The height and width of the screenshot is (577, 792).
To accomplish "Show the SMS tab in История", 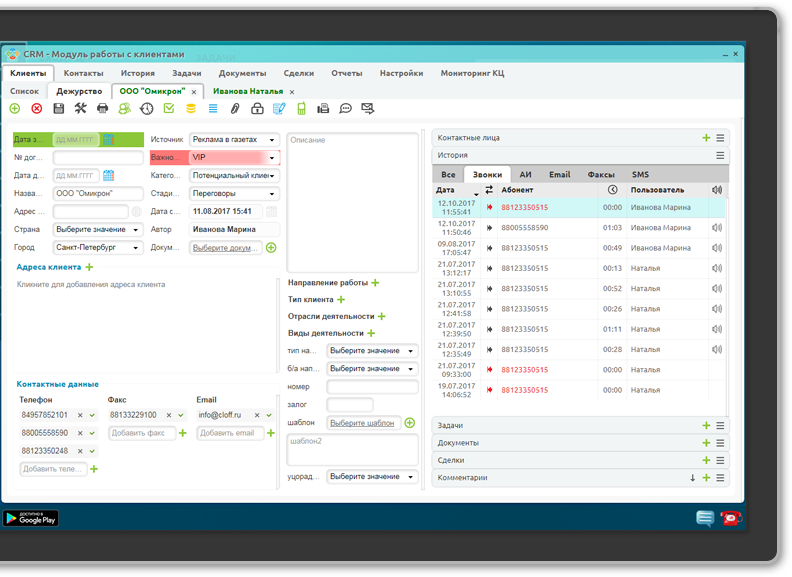I will [640, 174].
